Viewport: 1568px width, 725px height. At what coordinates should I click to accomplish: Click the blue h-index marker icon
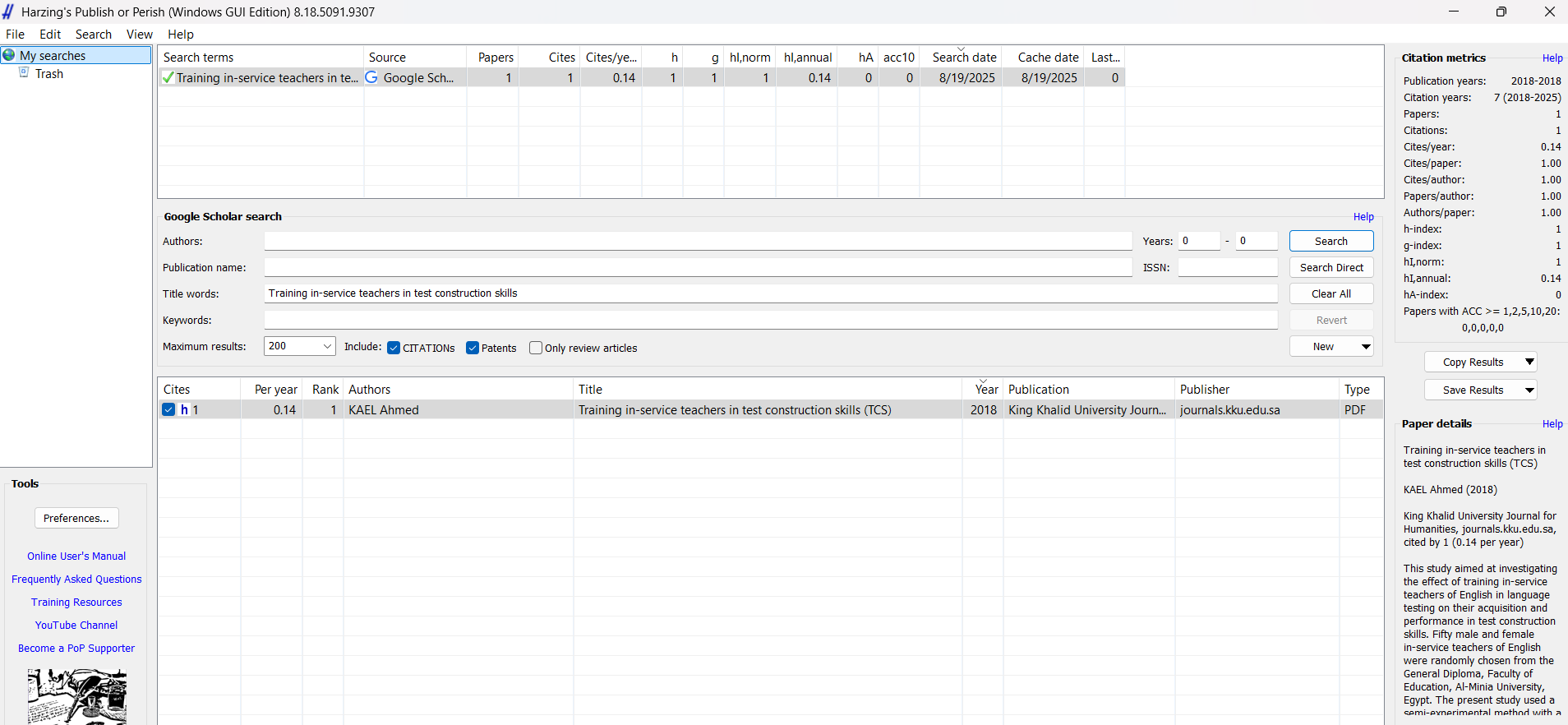185,409
